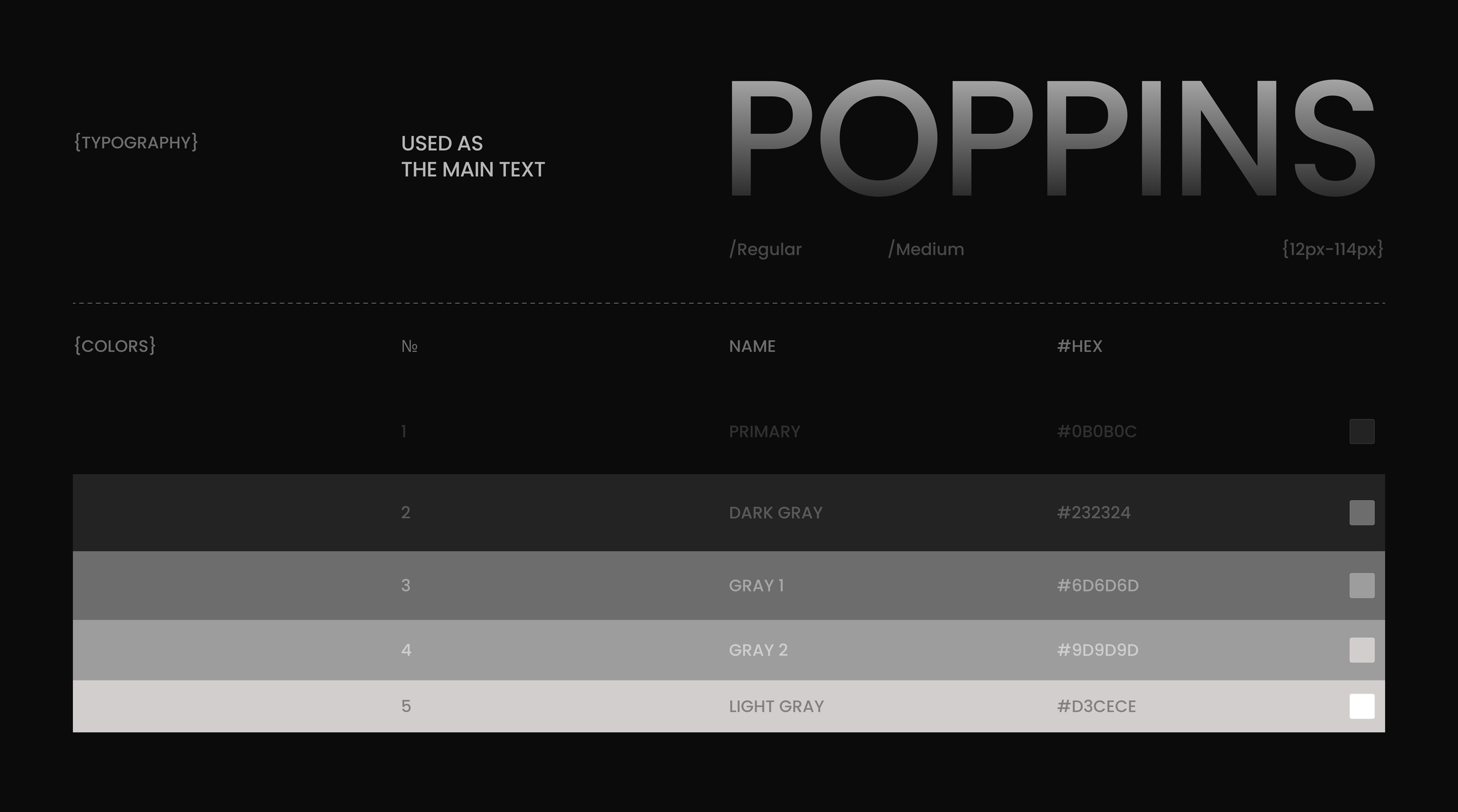Choose the Gray 2 color swatch

tap(1362, 650)
